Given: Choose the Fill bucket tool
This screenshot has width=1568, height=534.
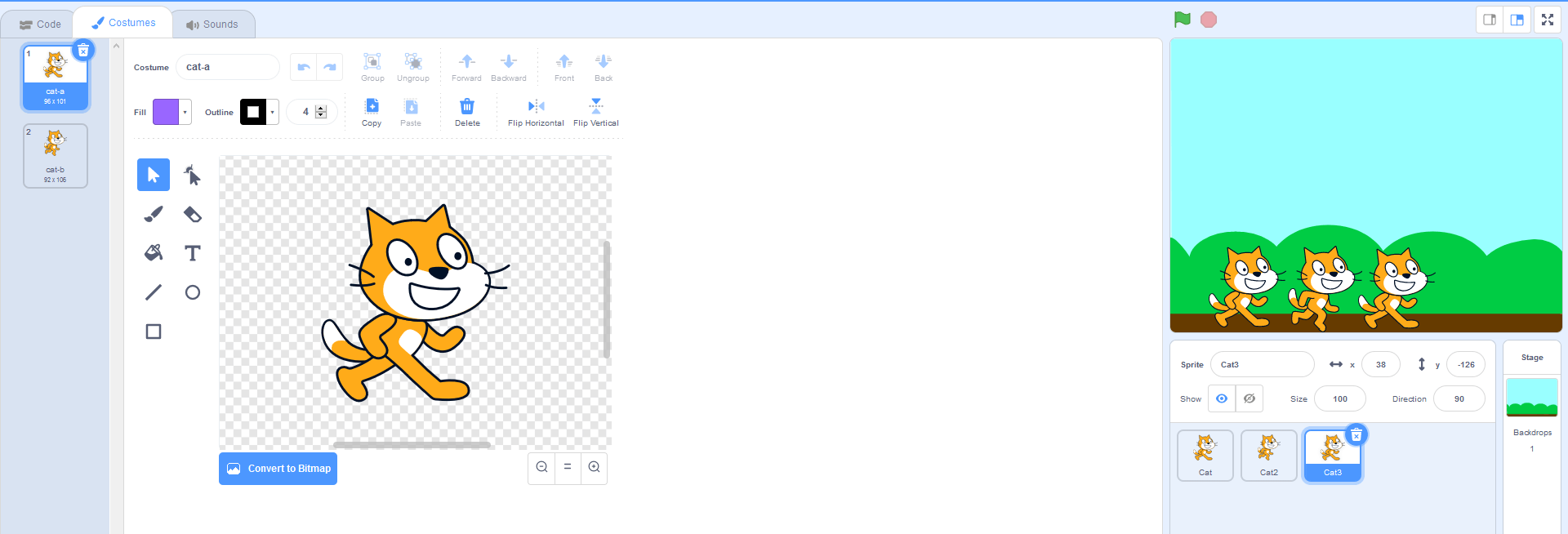Looking at the screenshot, I should [154, 253].
